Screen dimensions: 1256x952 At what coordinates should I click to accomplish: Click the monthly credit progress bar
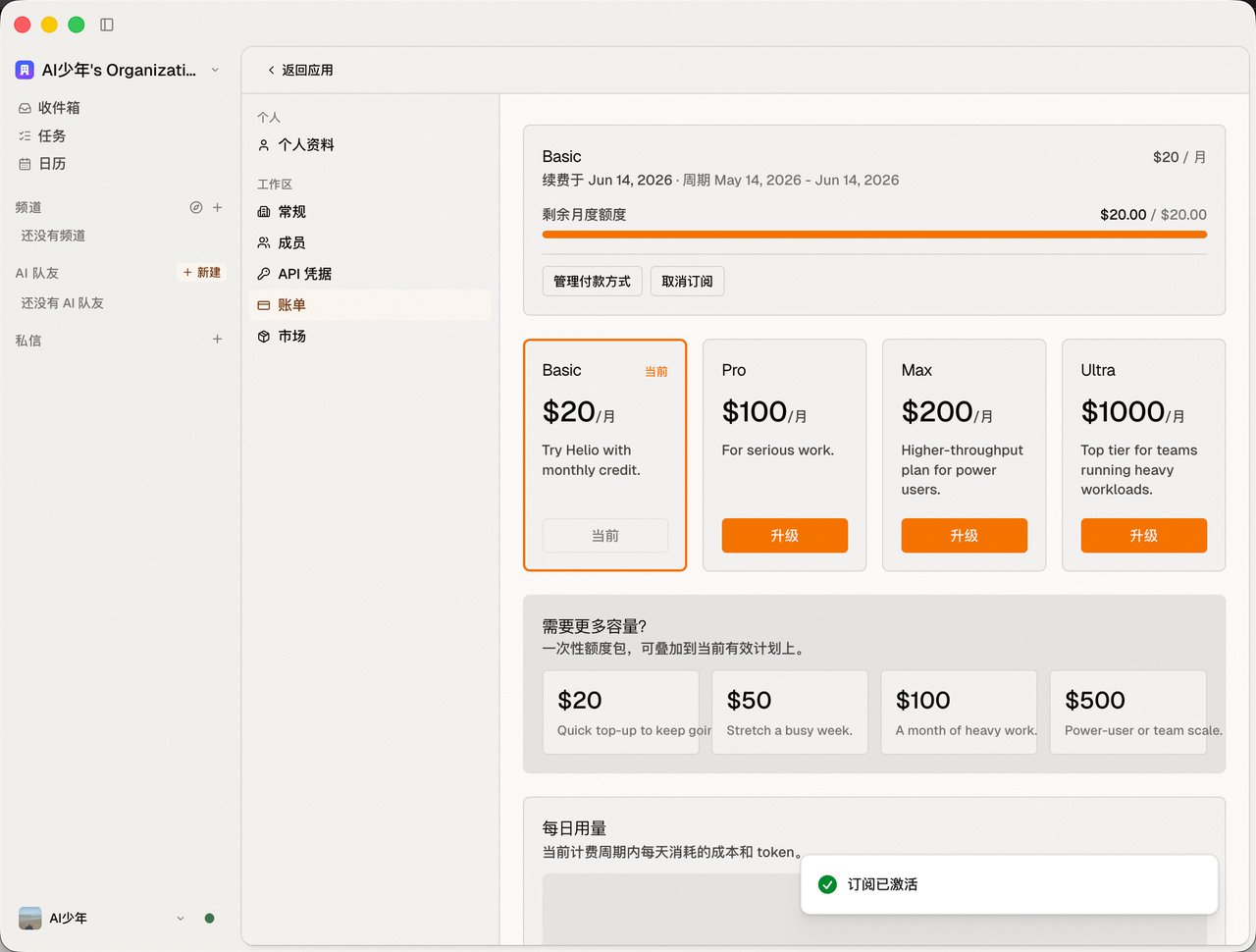[x=874, y=235]
